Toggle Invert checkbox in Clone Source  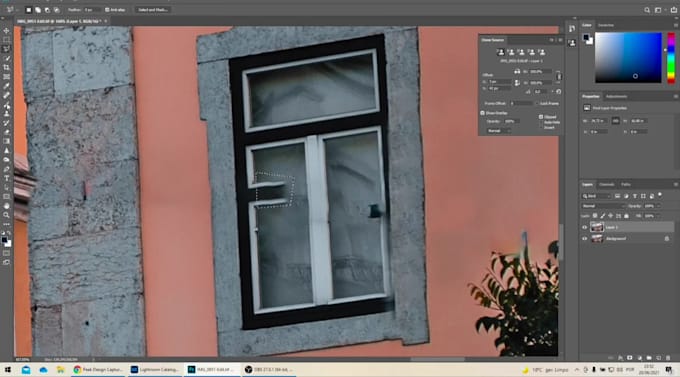(x=541, y=128)
